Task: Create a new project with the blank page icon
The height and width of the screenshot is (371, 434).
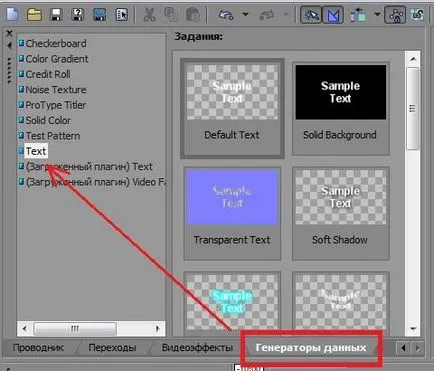Action: coord(13,15)
